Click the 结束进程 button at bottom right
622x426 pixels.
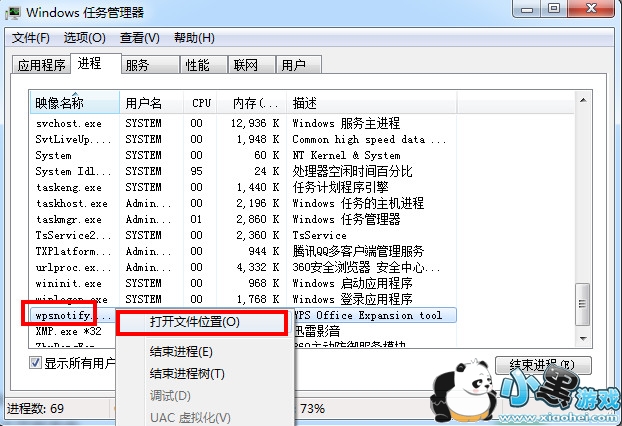pos(543,365)
